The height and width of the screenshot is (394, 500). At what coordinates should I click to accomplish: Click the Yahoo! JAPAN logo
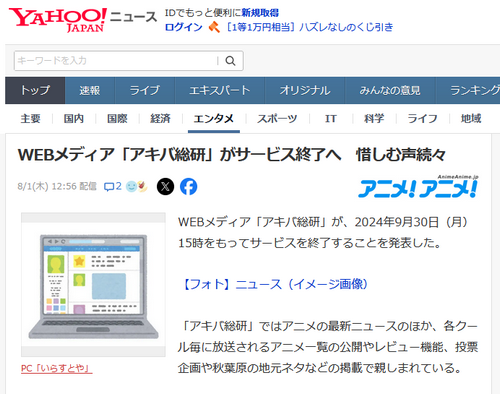coord(57,20)
